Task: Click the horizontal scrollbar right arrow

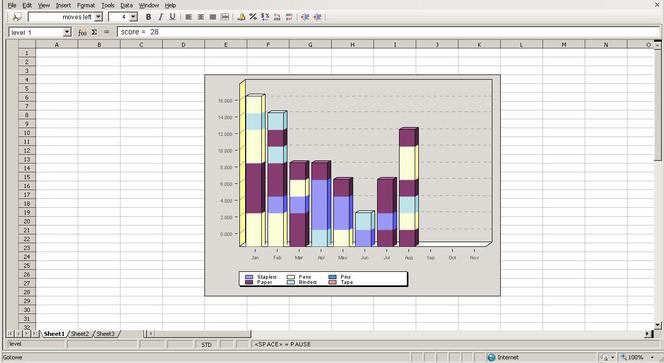Action: point(648,334)
